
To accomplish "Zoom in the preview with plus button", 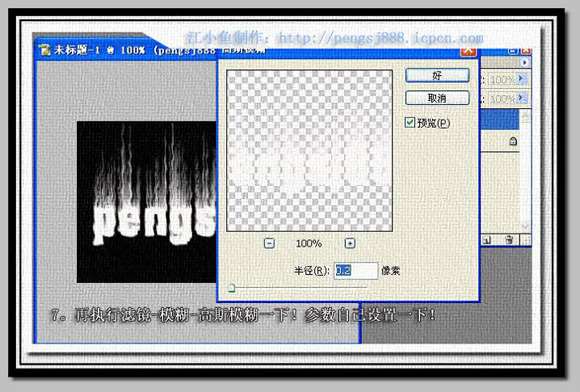I will [x=350, y=243].
